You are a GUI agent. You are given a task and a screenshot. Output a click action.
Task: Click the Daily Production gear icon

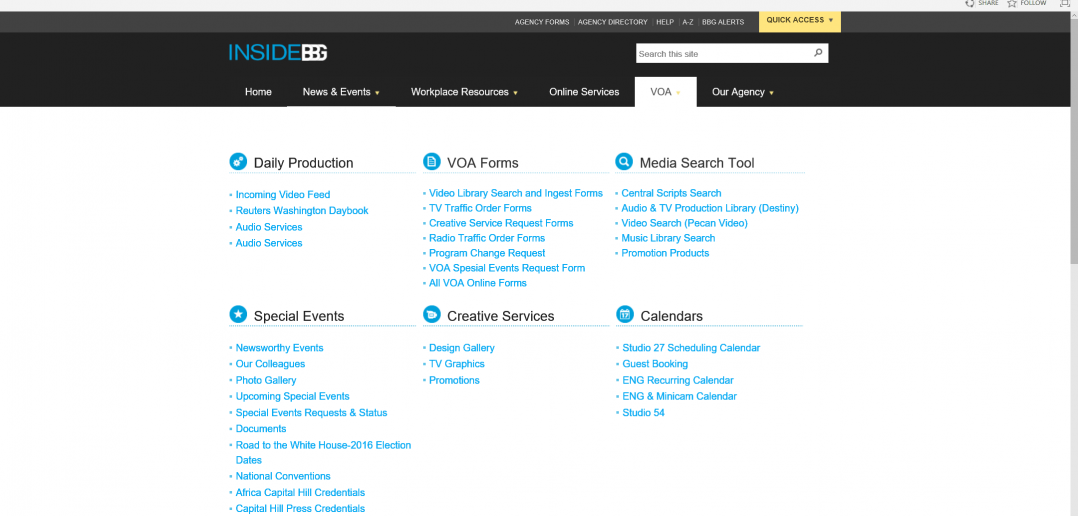click(x=238, y=161)
